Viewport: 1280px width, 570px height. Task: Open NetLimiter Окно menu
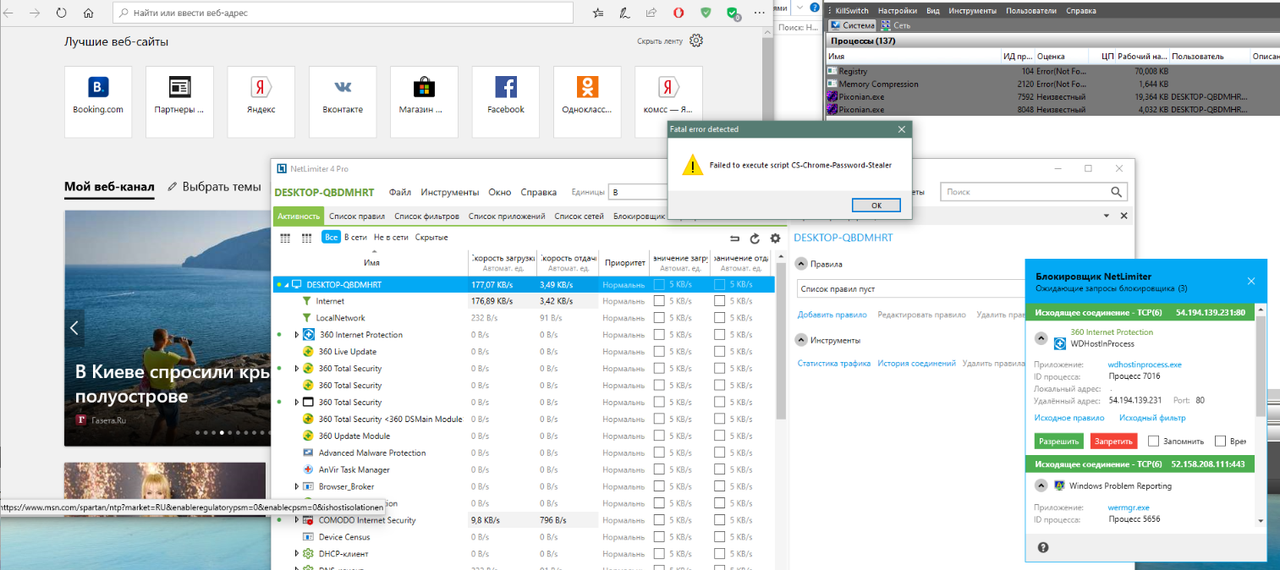click(x=500, y=192)
